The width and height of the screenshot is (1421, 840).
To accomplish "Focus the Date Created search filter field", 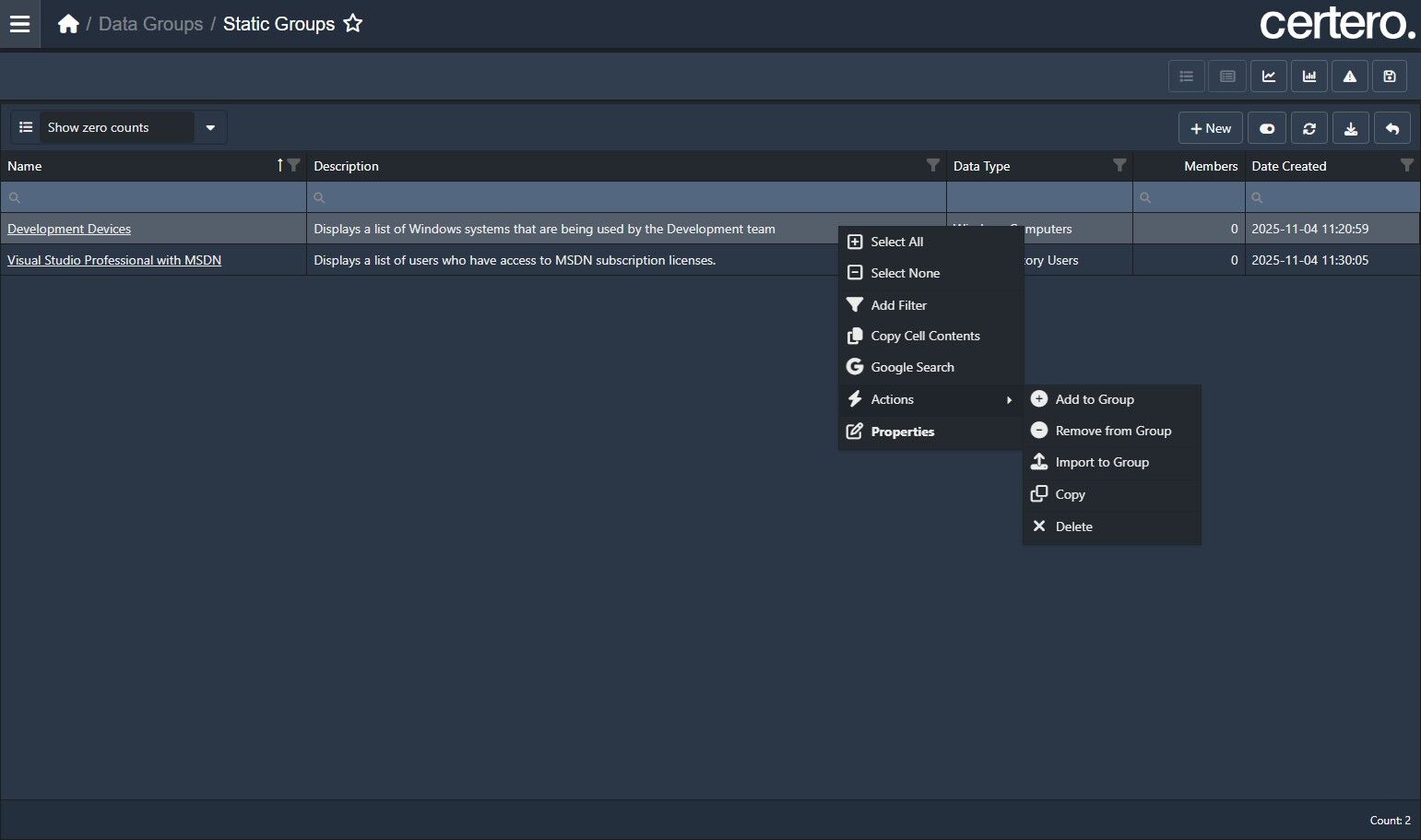I will (x=1332, y=197).
